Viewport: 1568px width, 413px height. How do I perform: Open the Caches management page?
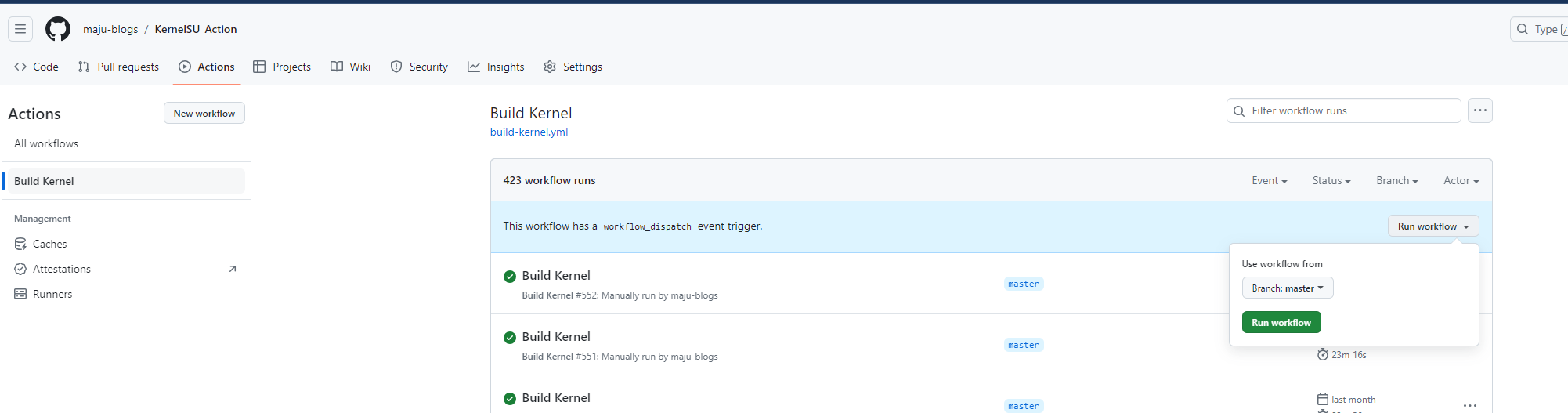click(x=49, y=244)
